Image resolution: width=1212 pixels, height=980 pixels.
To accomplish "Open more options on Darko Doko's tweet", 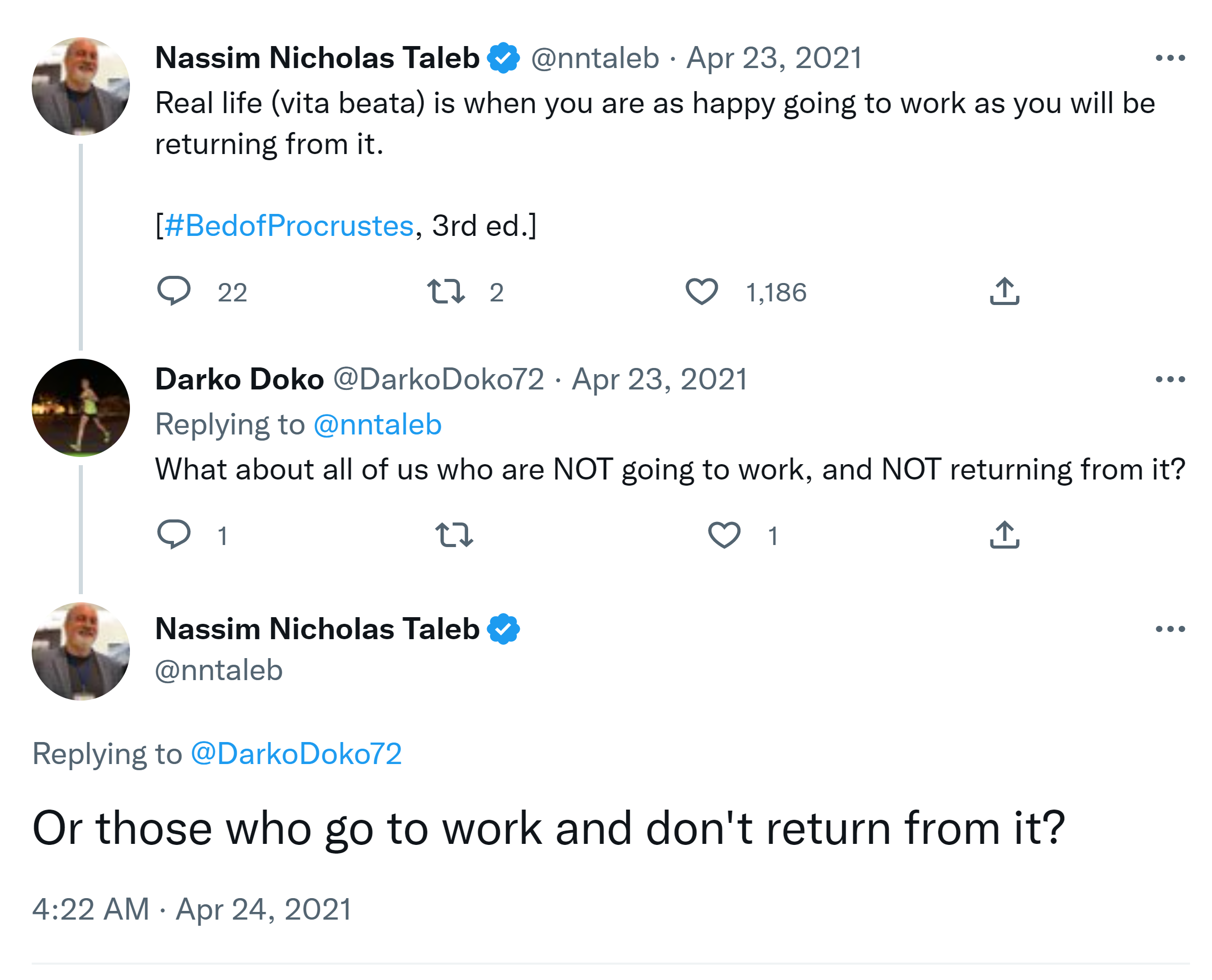I will 1170,379.
